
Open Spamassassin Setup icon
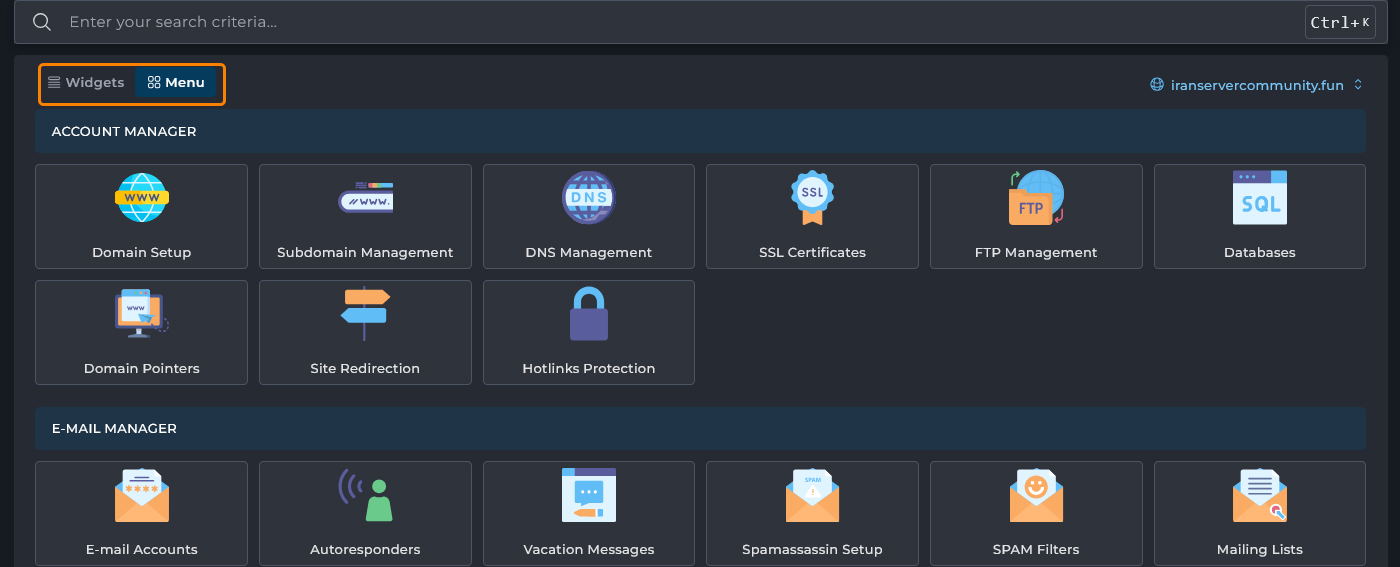[812, 495]
